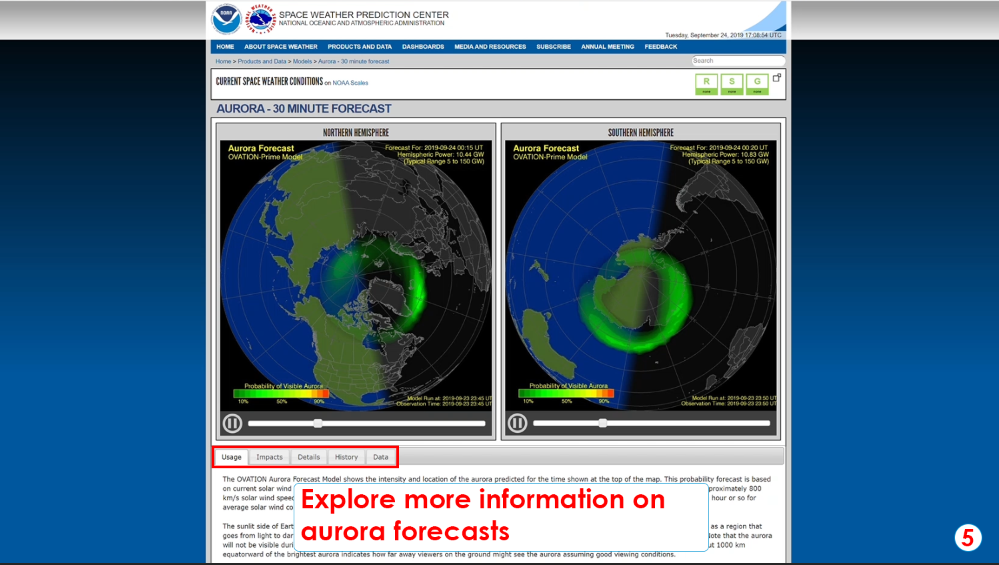Open the G geomagnetic storm scale indicator

click(x=758, y=83)
